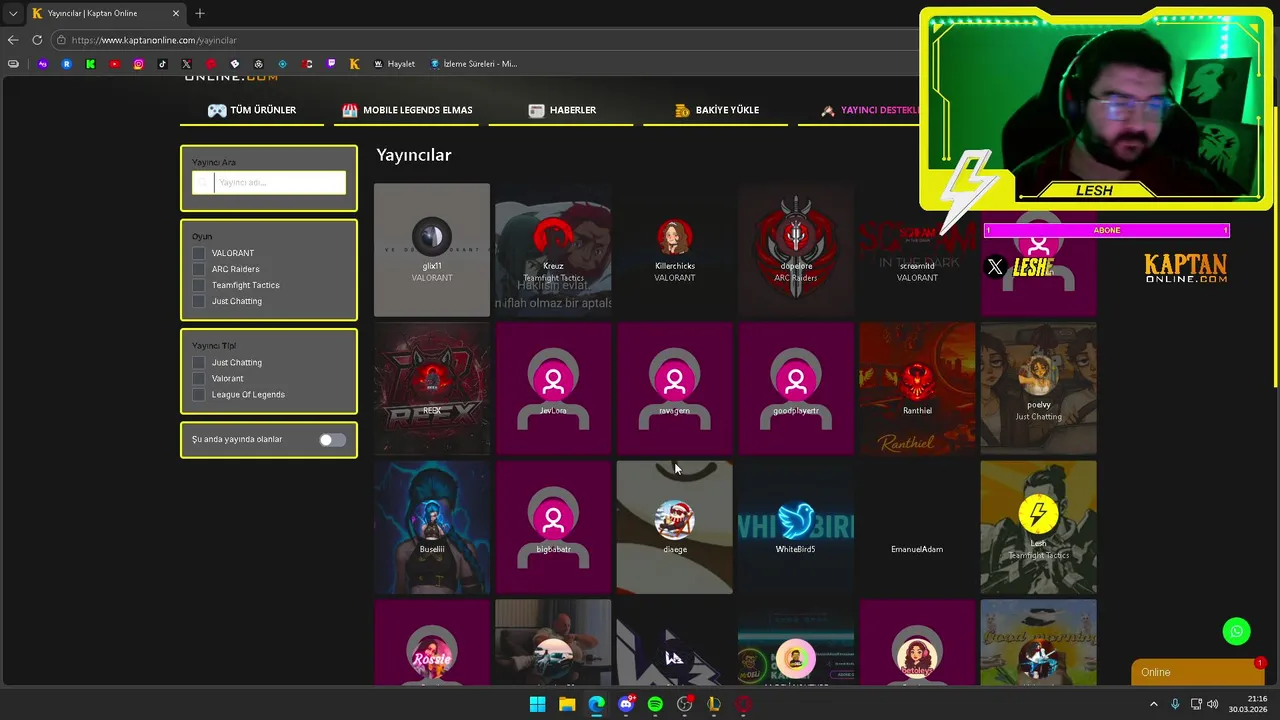Open the X bookmark in bookmarks bar

point(186,64)
